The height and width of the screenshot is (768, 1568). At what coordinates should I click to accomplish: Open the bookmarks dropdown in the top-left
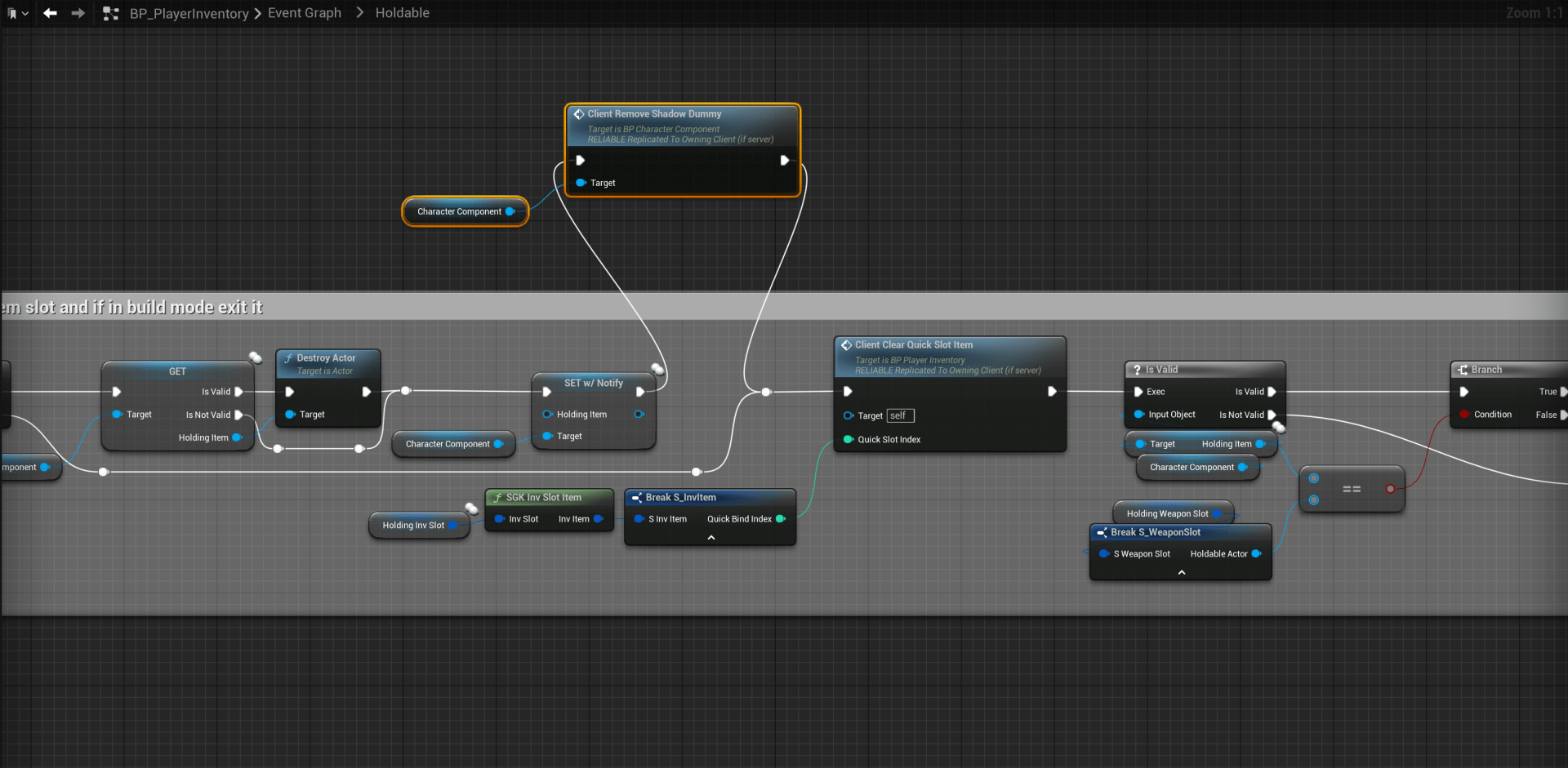click(x=16, y=13)
